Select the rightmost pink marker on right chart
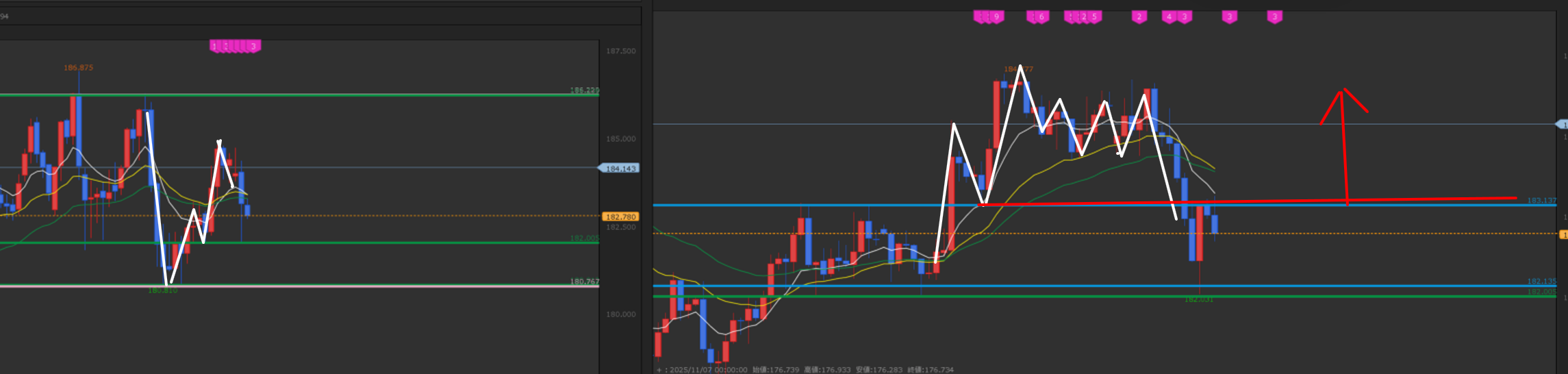This screenshot has width=1568, height=374. (1274, 17)
